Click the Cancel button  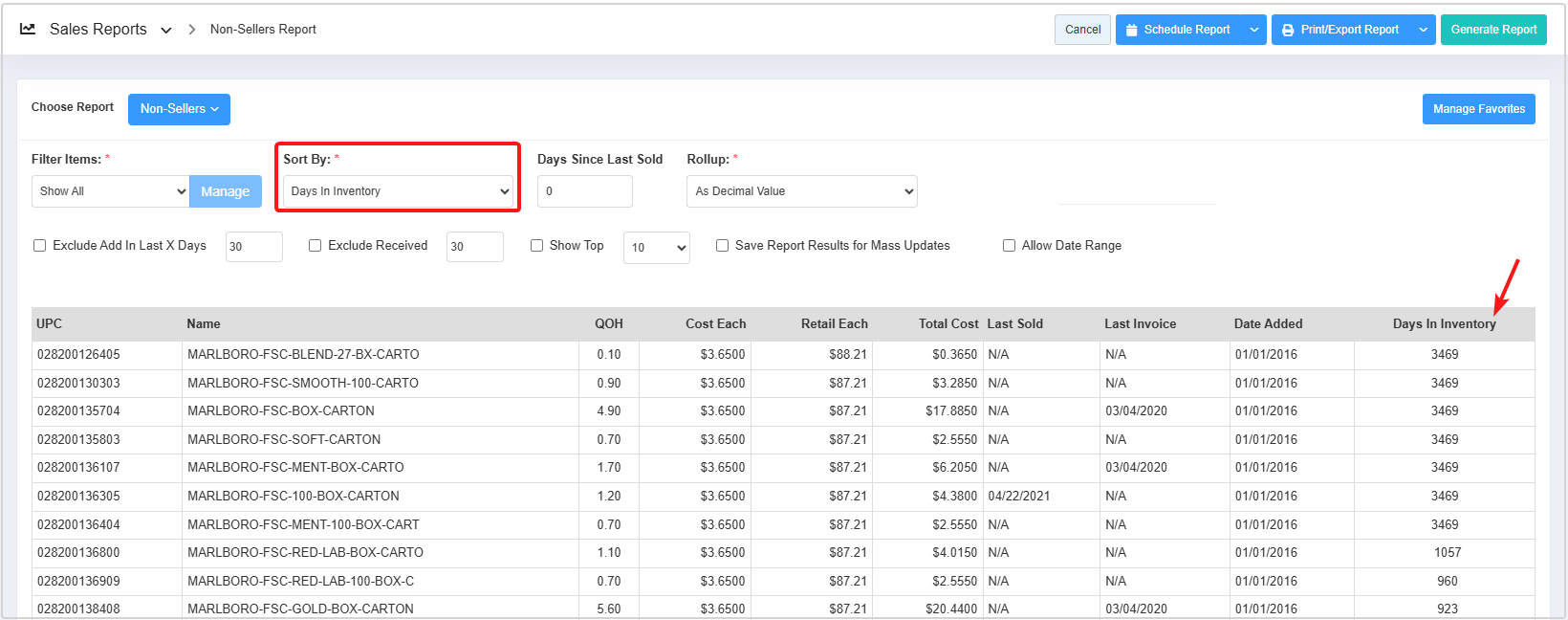click(x=1082, y=30)
